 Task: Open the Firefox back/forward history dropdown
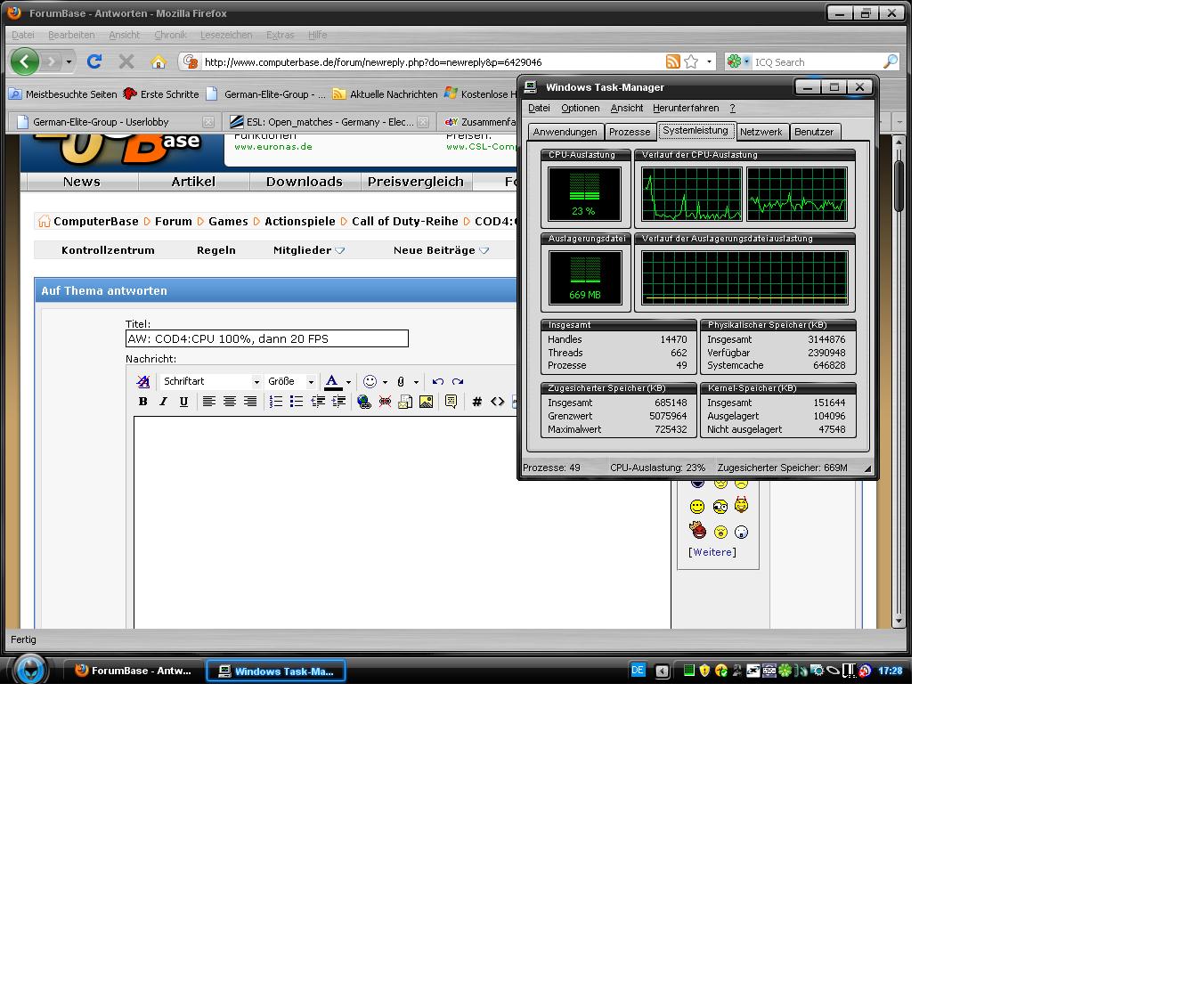click(69, 61)
